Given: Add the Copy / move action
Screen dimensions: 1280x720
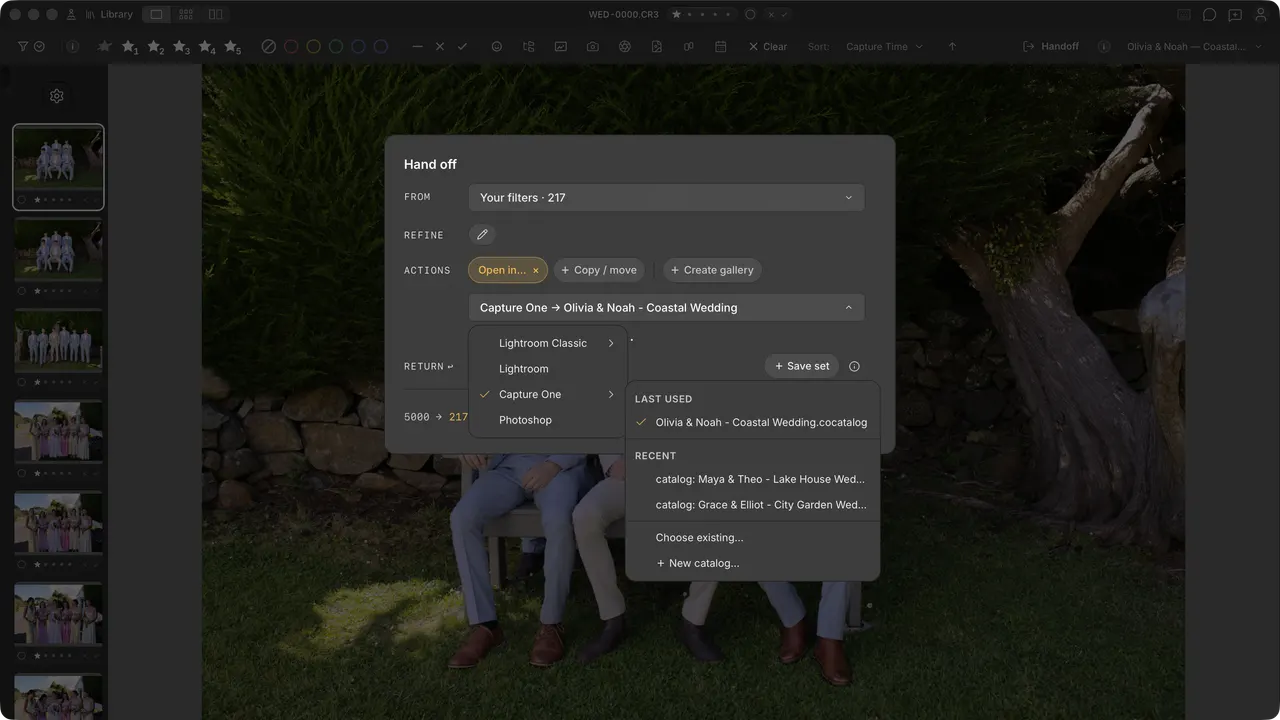Looking at the screenshot, I should point(599,270).
